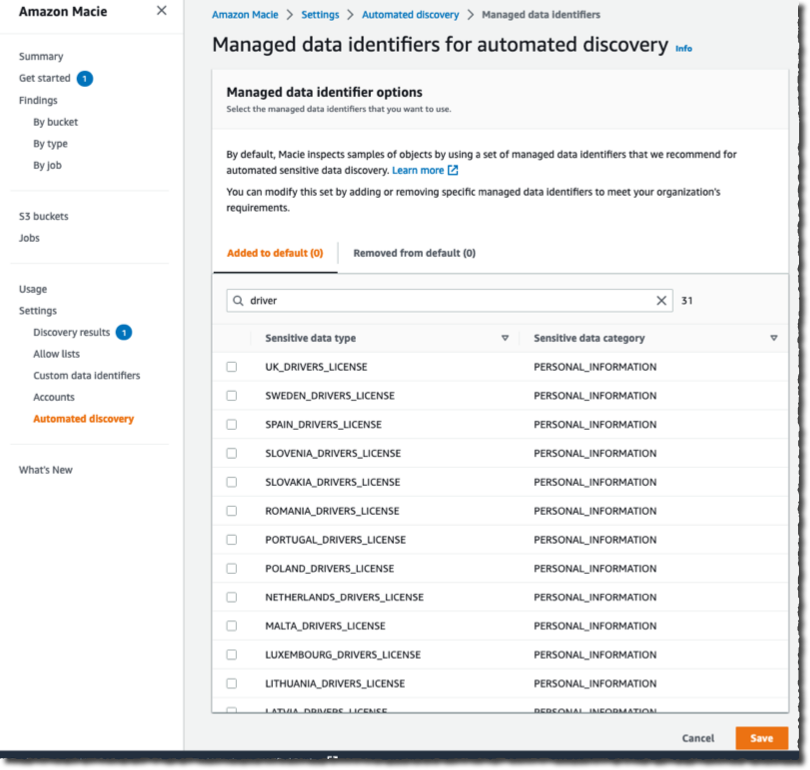This screenshot has height=770, width=810.
Task: Check the LUXEMBOURG_DRIVERS_LICENSE checkbox
Action: tap(232, 655)
